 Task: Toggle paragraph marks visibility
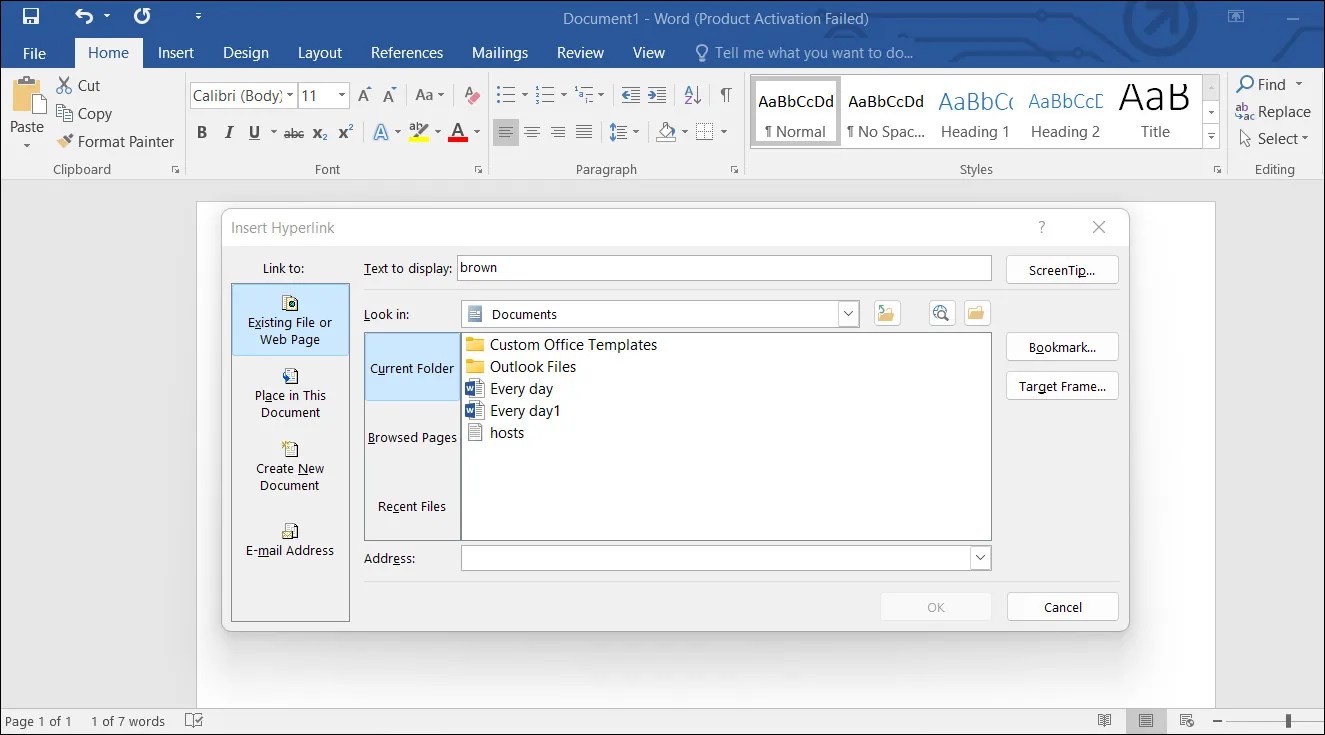coord(725,95)
